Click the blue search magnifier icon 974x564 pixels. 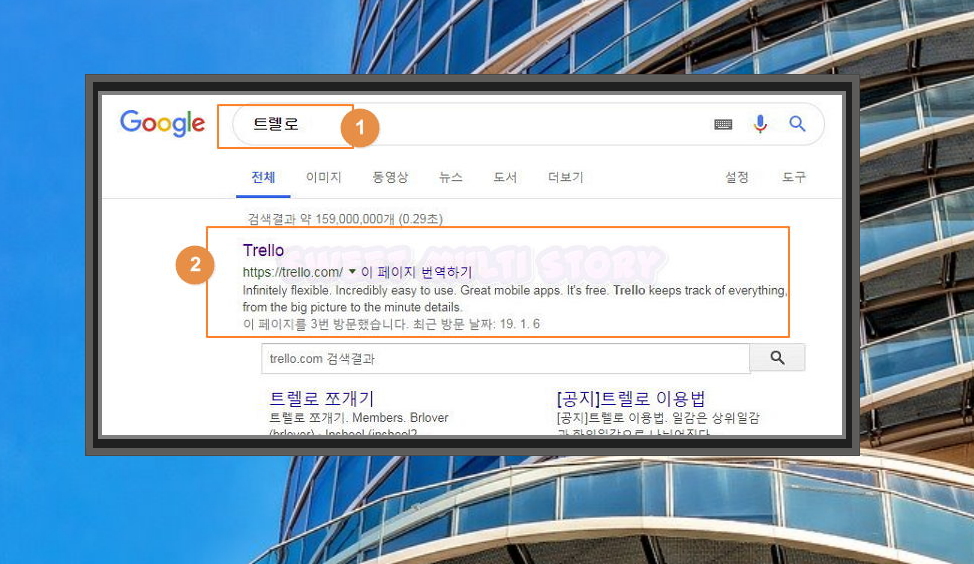pyautogui.click(x=797, y=124)
